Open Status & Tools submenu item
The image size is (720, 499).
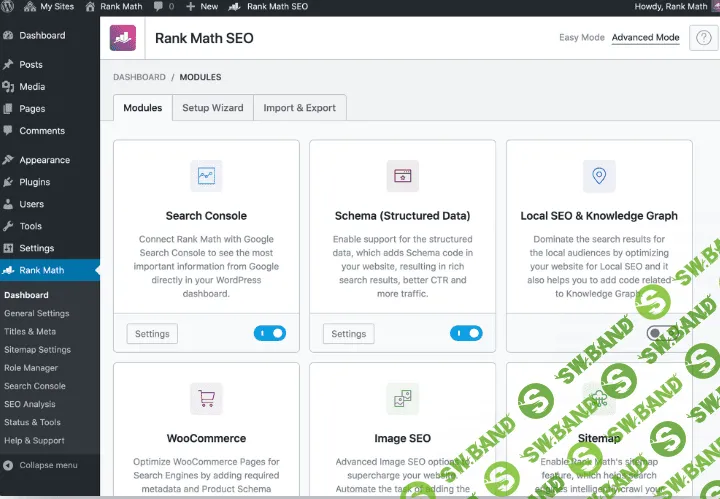[32, 422]
